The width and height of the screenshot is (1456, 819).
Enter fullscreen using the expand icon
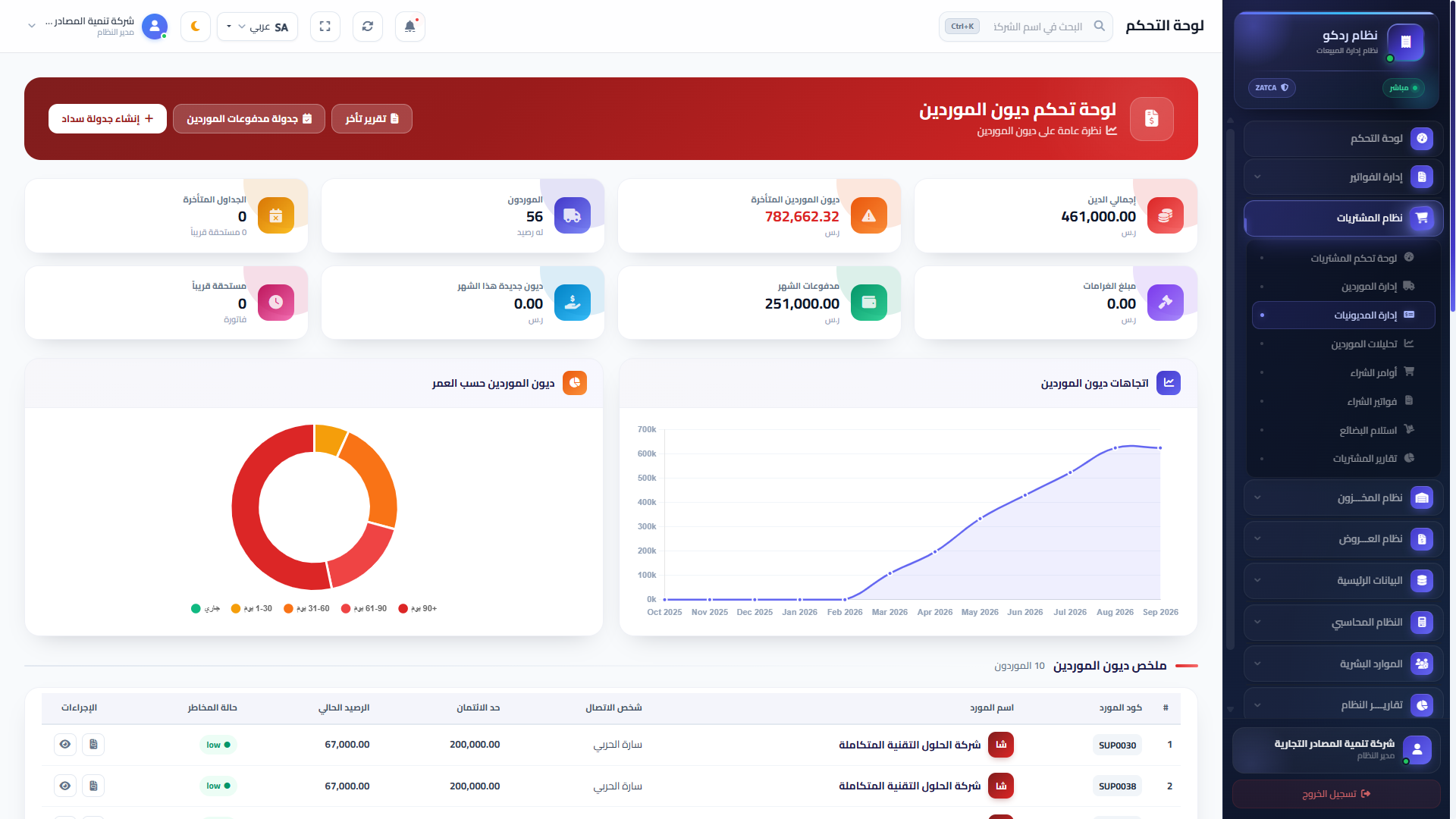click(325, 27)
